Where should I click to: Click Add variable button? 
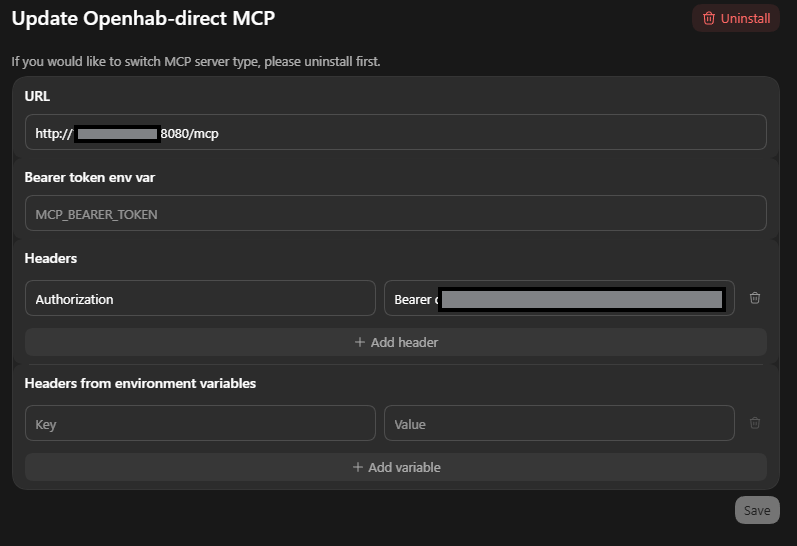[x=395, y=467]
